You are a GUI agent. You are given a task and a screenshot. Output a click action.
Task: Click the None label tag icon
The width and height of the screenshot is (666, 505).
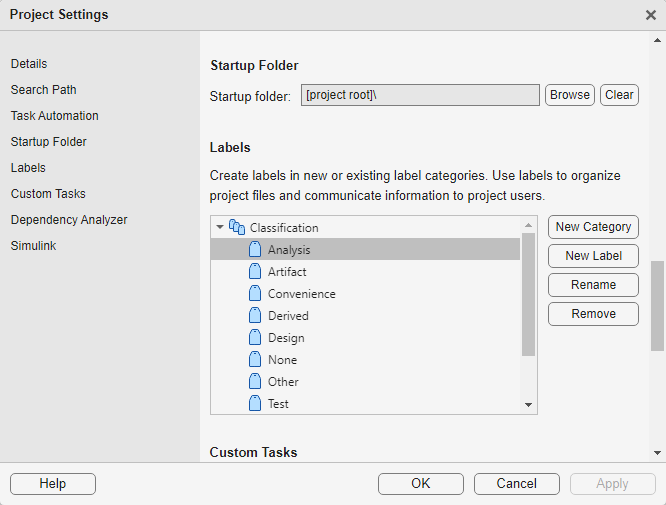point(254,360)
